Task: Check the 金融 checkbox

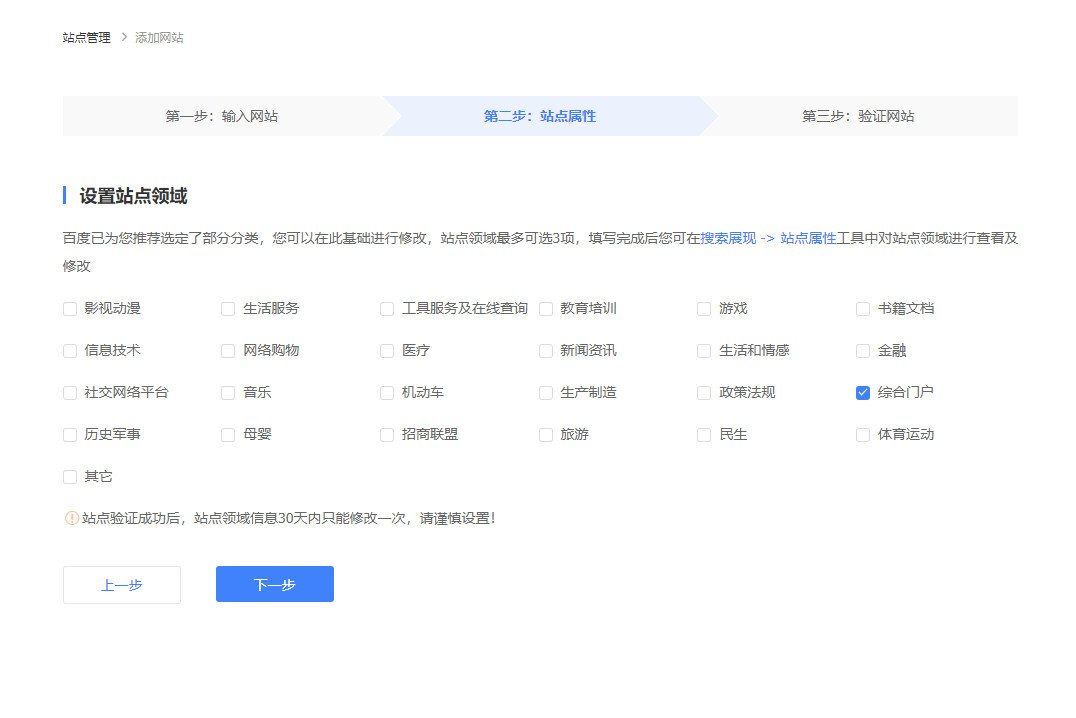Action: pyautogui.click(x=863, y=351)
